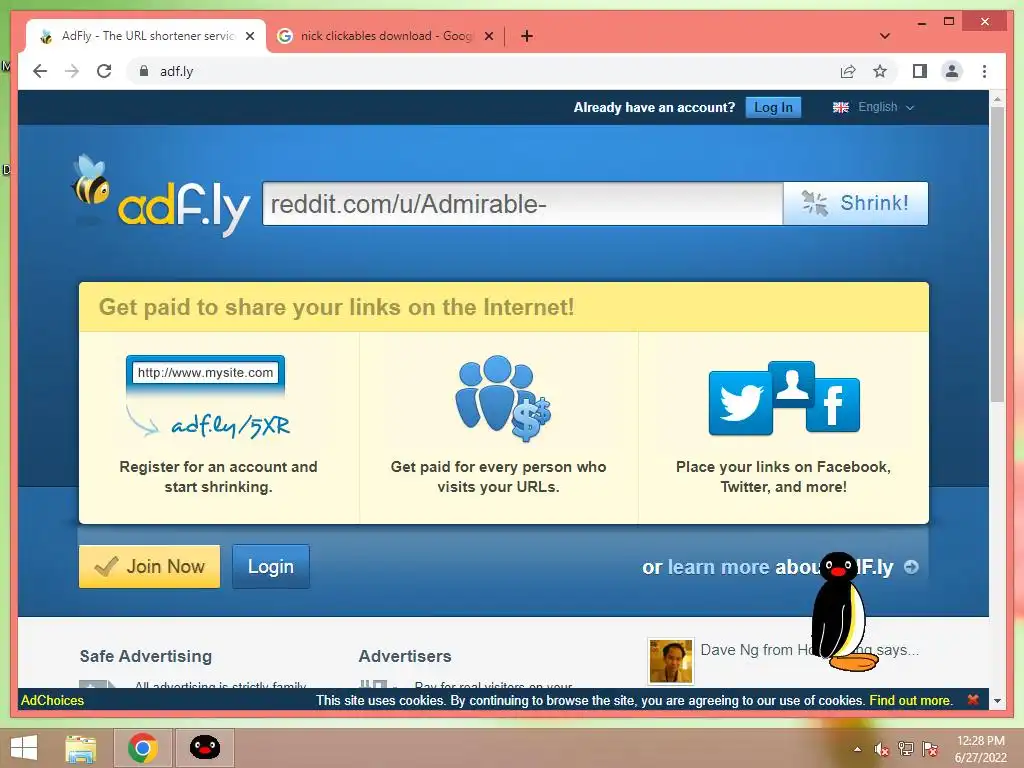Share this page icon in address bar

click(x=848, y=71)
